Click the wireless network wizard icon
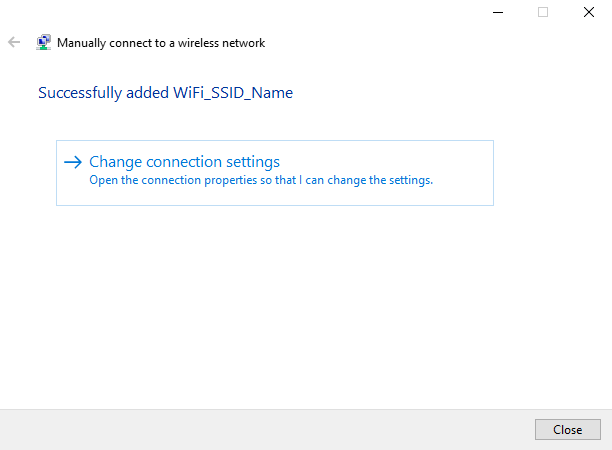This screenshot has width=612, height=450. pyautogui.click(x=44, y=43)
